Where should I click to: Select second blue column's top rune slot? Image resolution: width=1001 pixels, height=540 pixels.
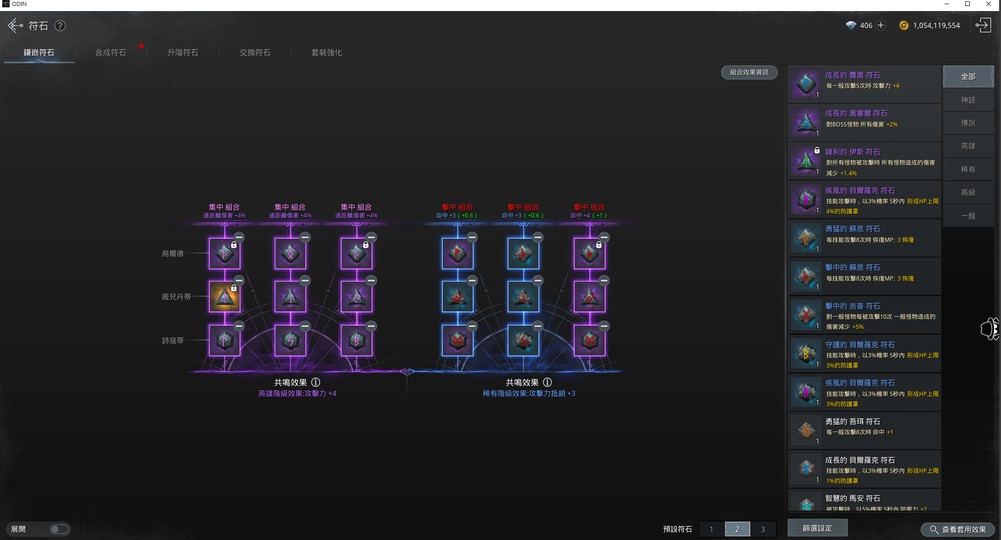click(523, 253)
